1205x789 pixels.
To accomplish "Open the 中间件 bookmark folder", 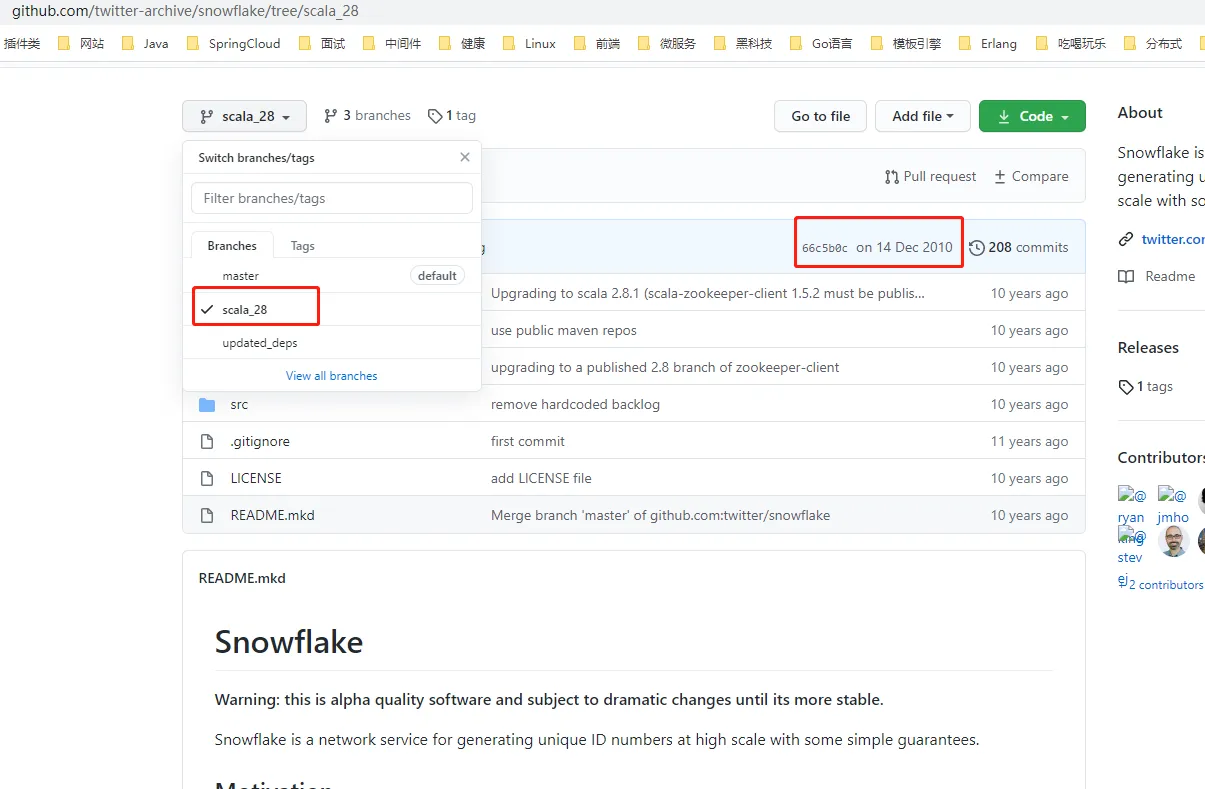I will (x=392, y=43).
